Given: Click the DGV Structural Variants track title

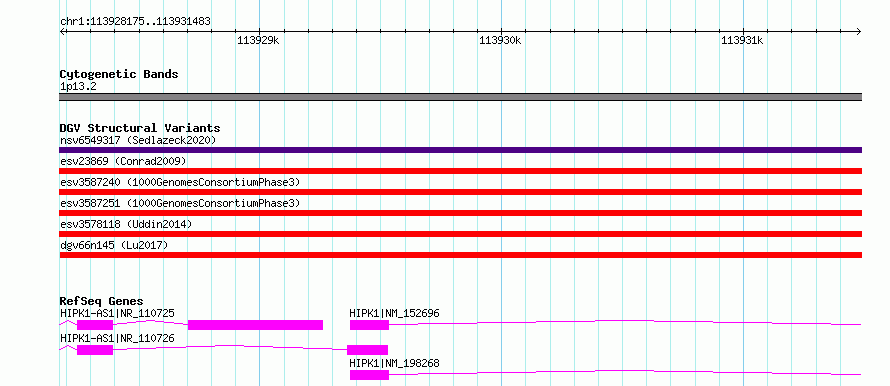Looking at the screenshot, I should 140,128.
